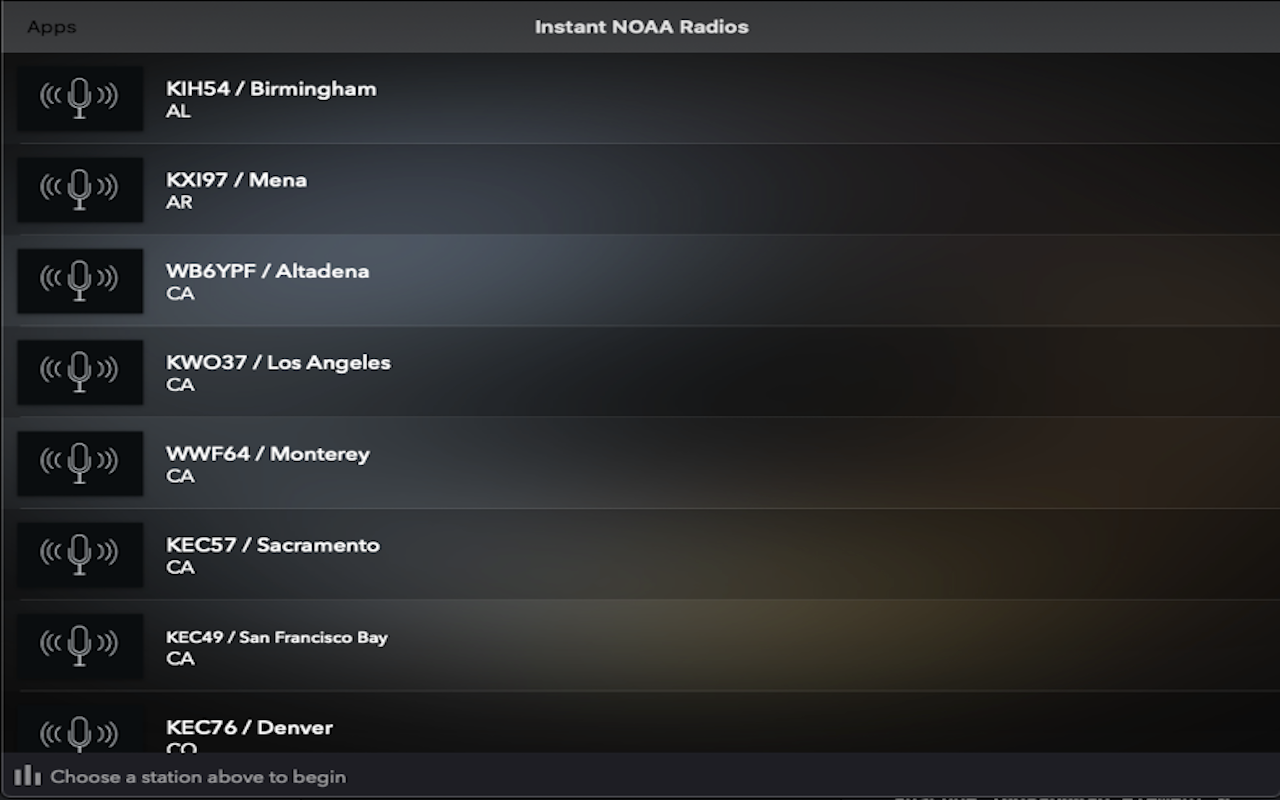This screenshot has width=1280, height=800.
Task: Select station name KXI97 / Mena
Action: point(236,180)
